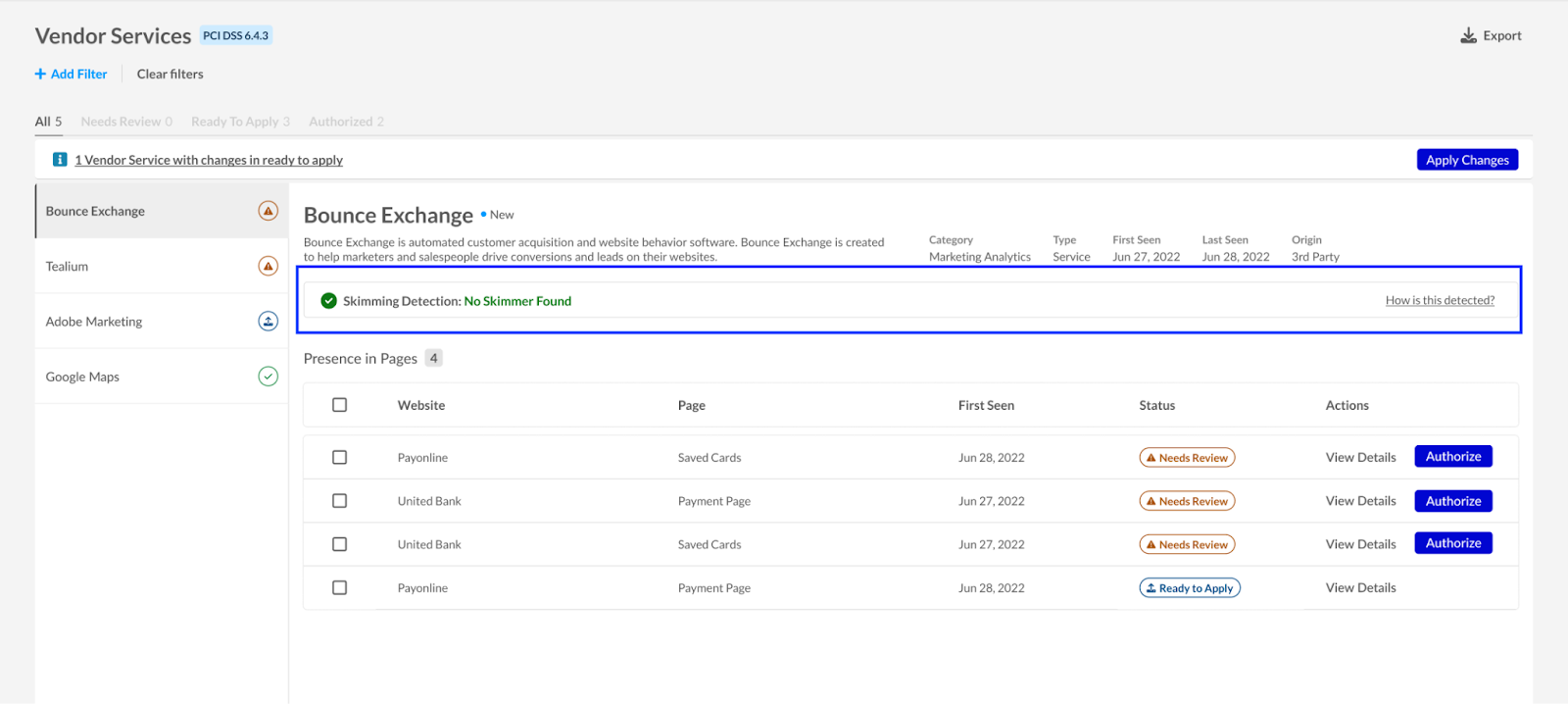Click the First Seen column header in the table

pos(986,406)
